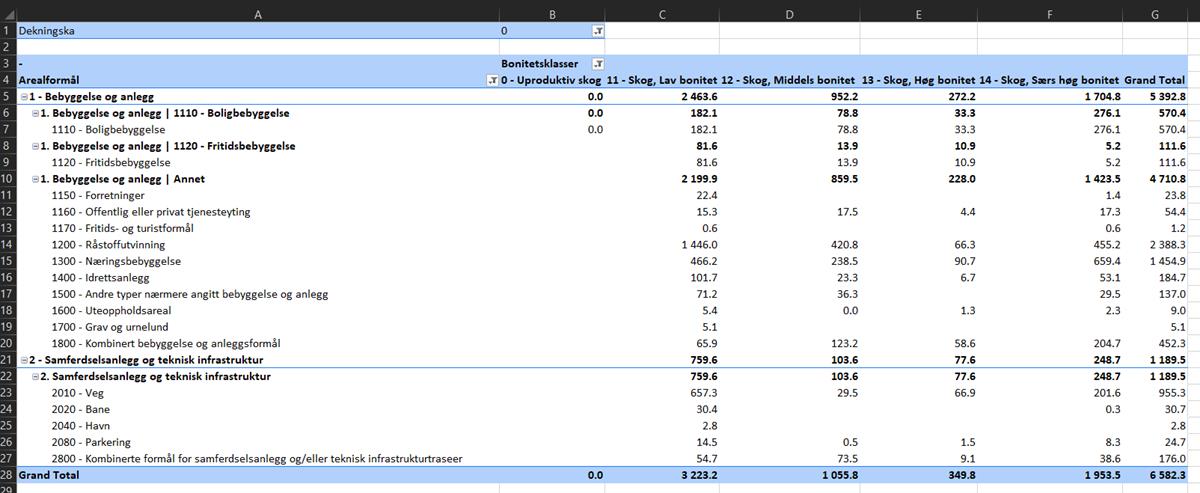Select row 1 header
The height and width of the screenshot is (493, 1200).
pos(8,31)
